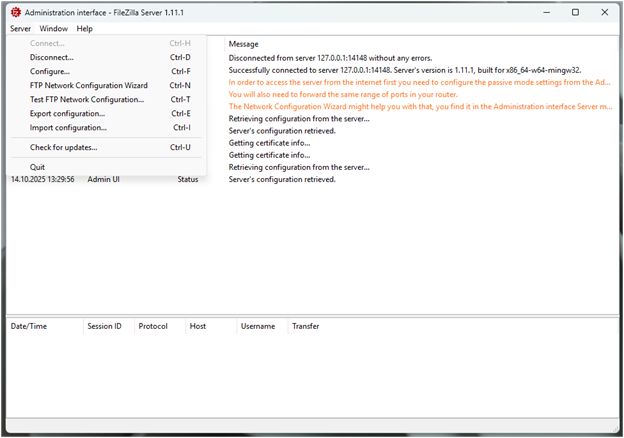Screen dimensions: 624x438
Task: Open the Server menu
Action: pyautogui.click(x=20, y=29)
